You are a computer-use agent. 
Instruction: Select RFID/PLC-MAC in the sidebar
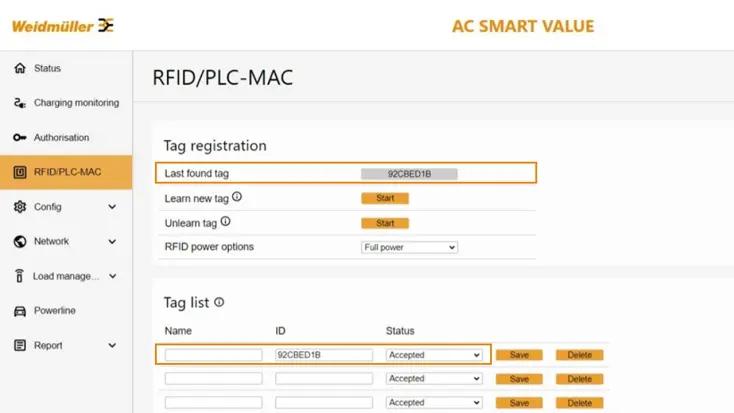tap(66, 172)
